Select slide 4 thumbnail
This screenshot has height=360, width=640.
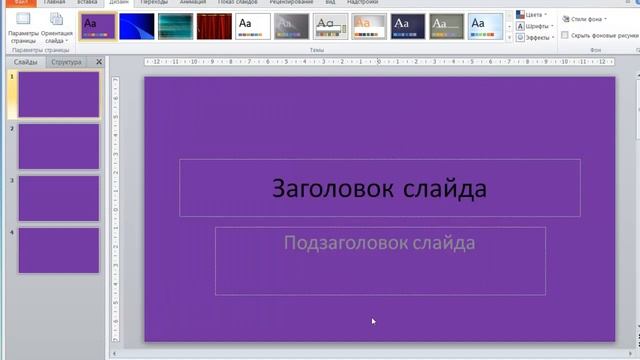point(59,250)
